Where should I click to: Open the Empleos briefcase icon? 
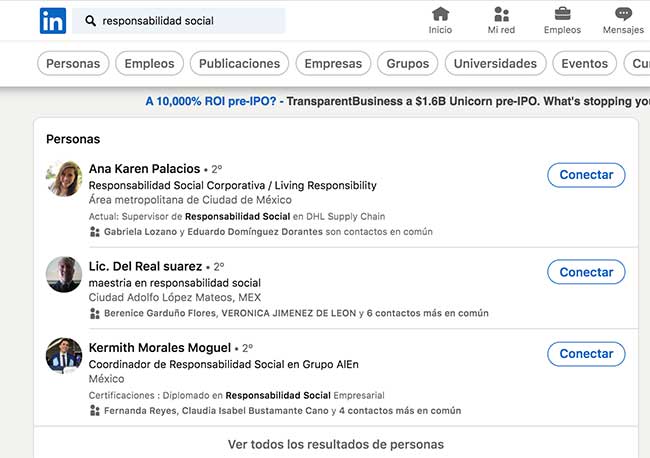tap(562, 14)
